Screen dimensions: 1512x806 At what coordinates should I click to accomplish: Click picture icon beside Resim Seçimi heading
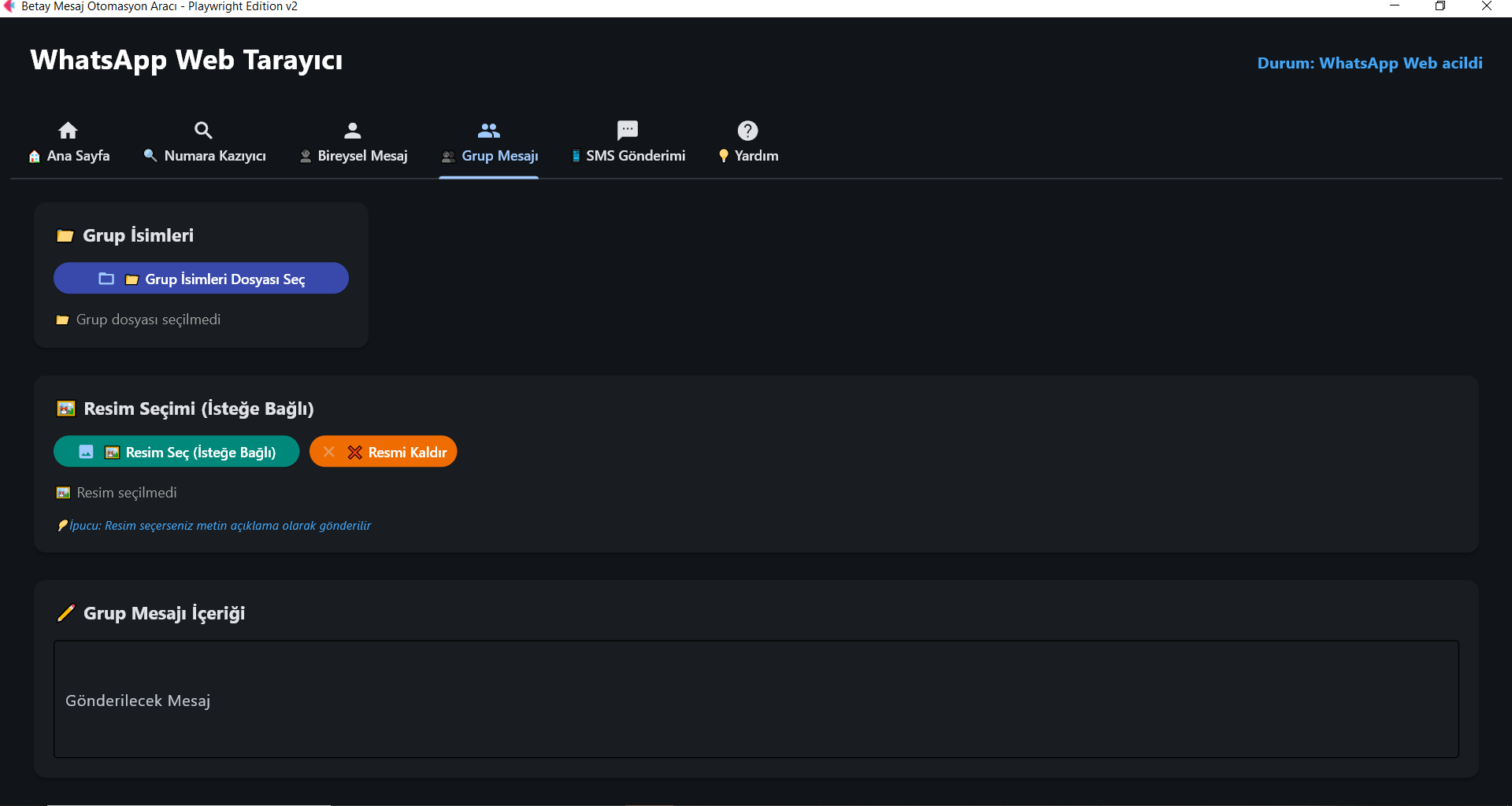(66, 409)
